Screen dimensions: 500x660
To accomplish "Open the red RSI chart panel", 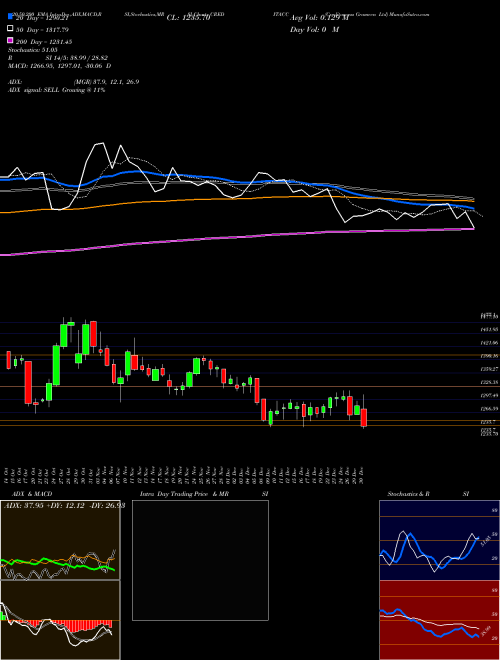I will tap(439, 620).
